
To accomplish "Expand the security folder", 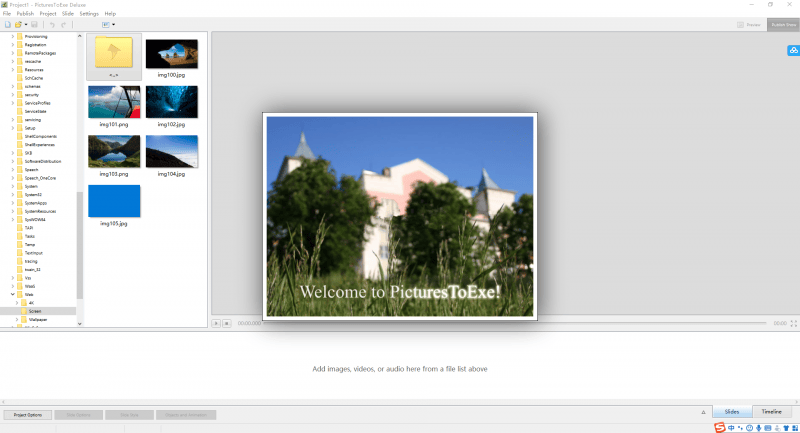I will (x=13, y=94).
